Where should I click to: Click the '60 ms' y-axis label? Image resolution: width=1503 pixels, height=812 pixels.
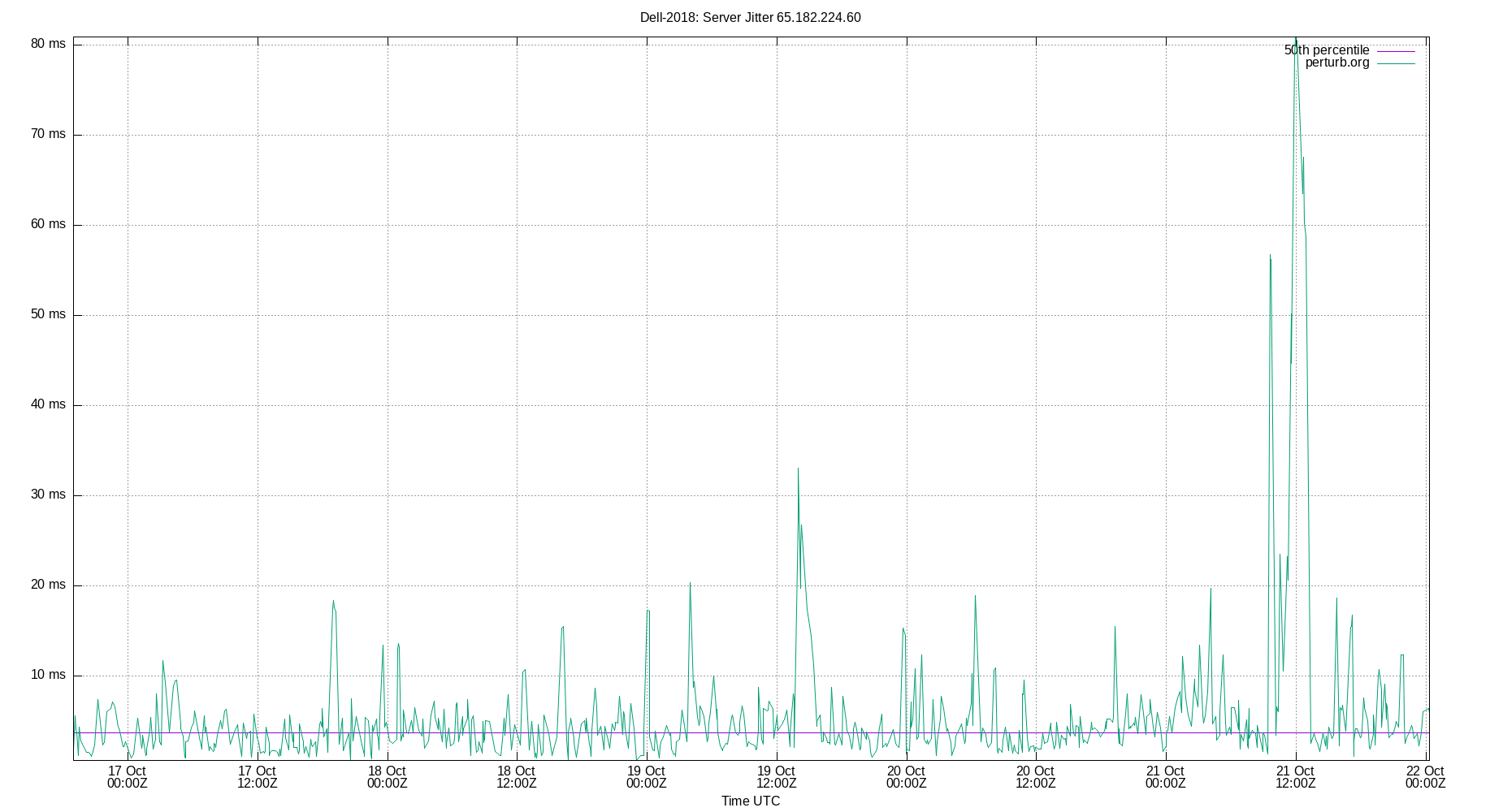click(48, 224)
